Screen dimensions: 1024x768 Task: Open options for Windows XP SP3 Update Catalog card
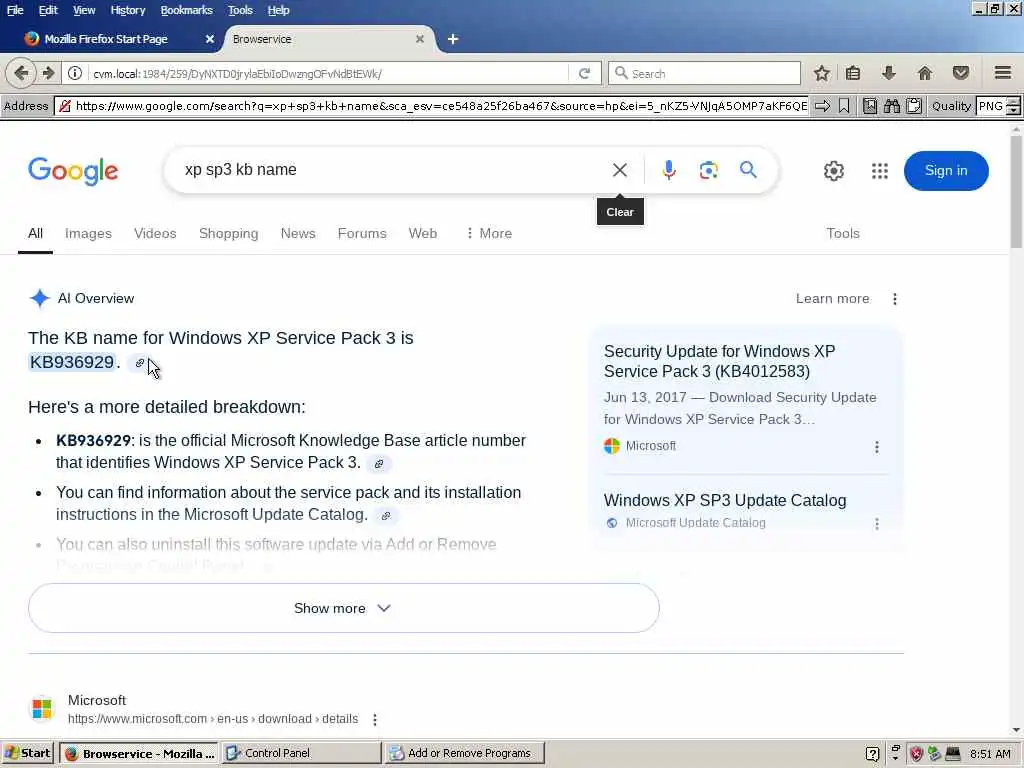876,524
